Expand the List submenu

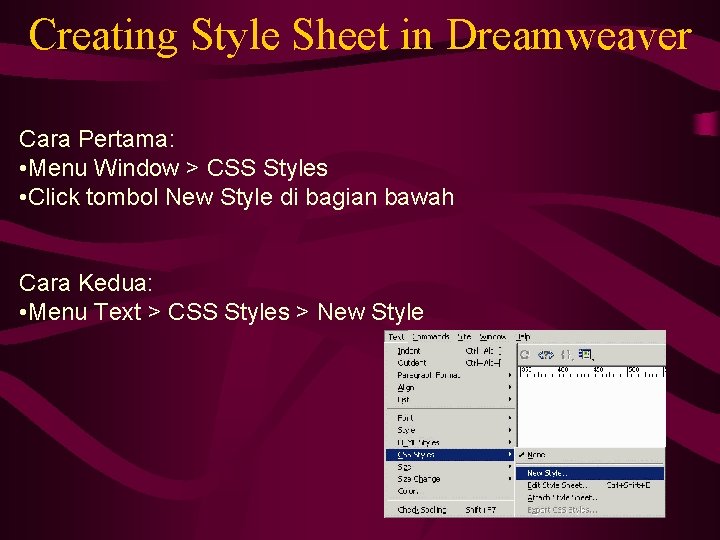click(450, 399)
